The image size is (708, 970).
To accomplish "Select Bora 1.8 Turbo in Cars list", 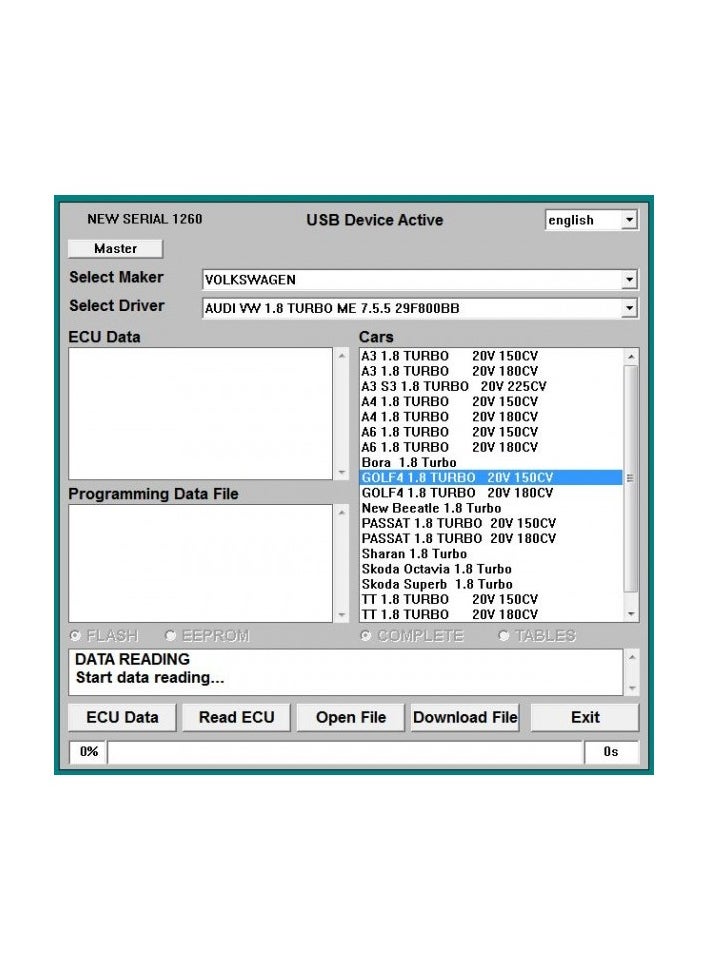I will tap(491, 463).
